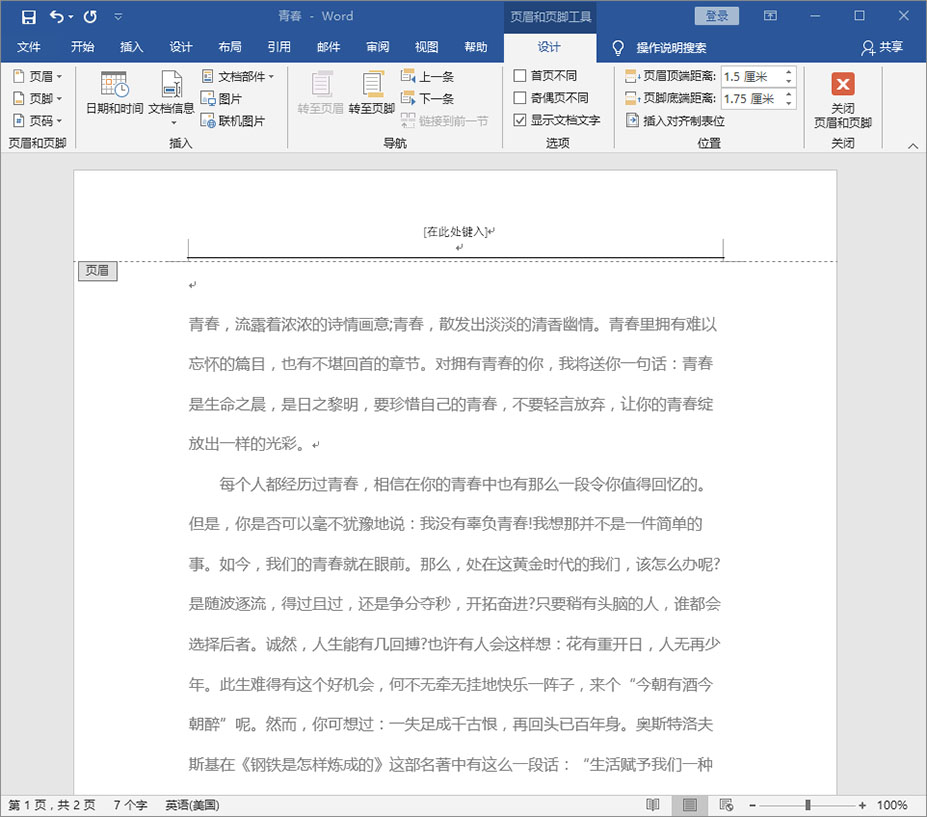Zoom in with the plus button

[863, 805]
